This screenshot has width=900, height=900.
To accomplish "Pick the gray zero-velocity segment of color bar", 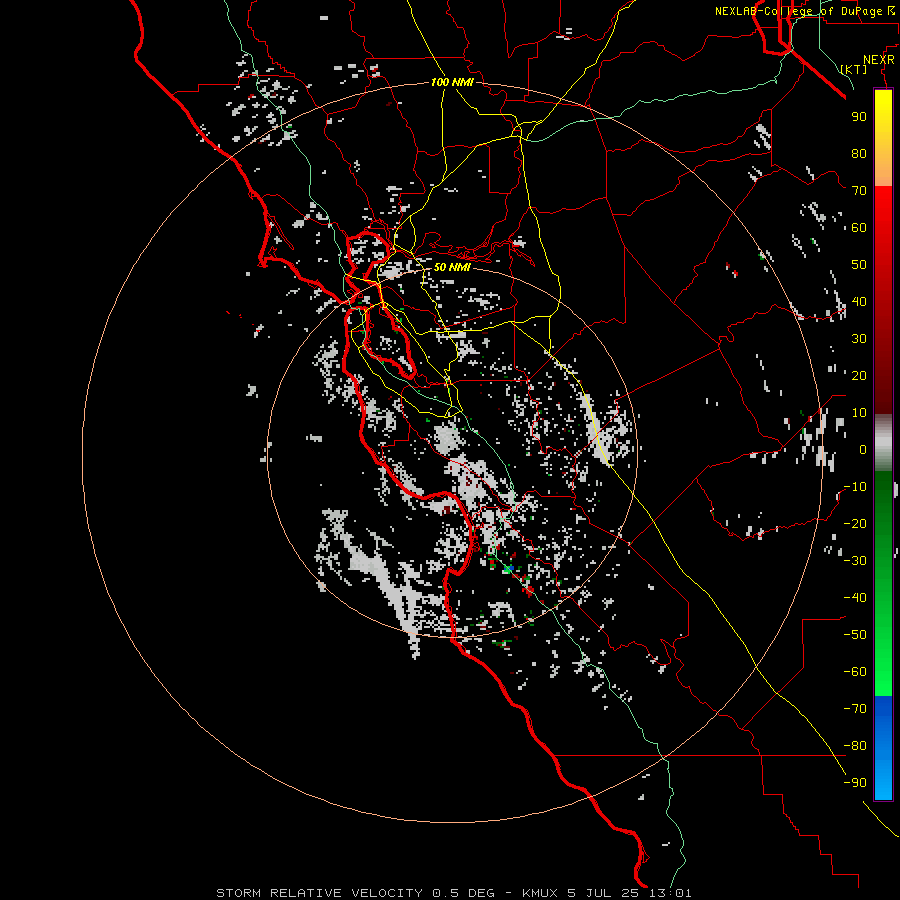I will point(883,443).
